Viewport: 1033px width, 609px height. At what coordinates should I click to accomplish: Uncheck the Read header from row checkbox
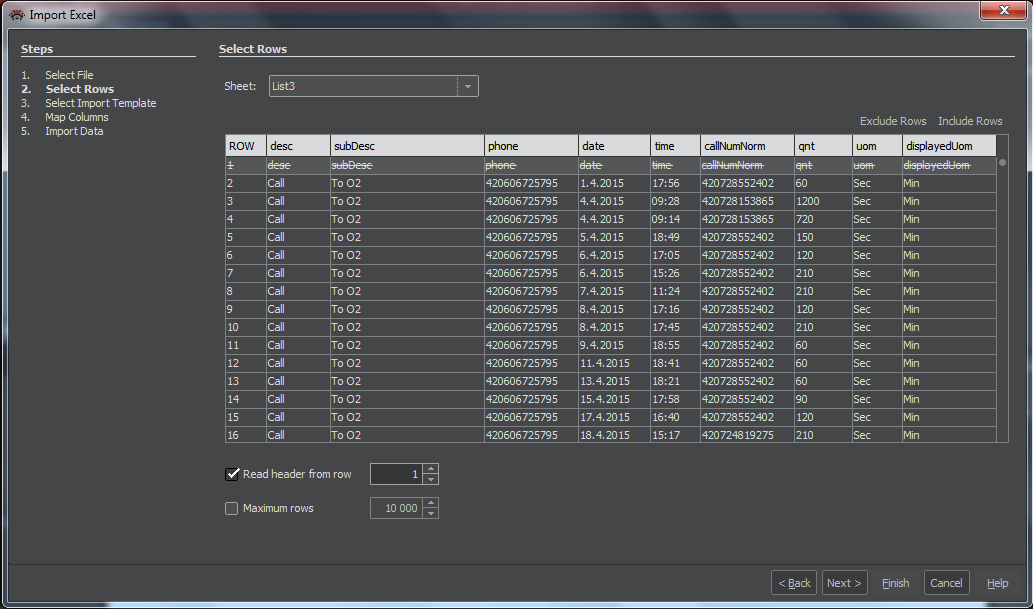(233, 474)
